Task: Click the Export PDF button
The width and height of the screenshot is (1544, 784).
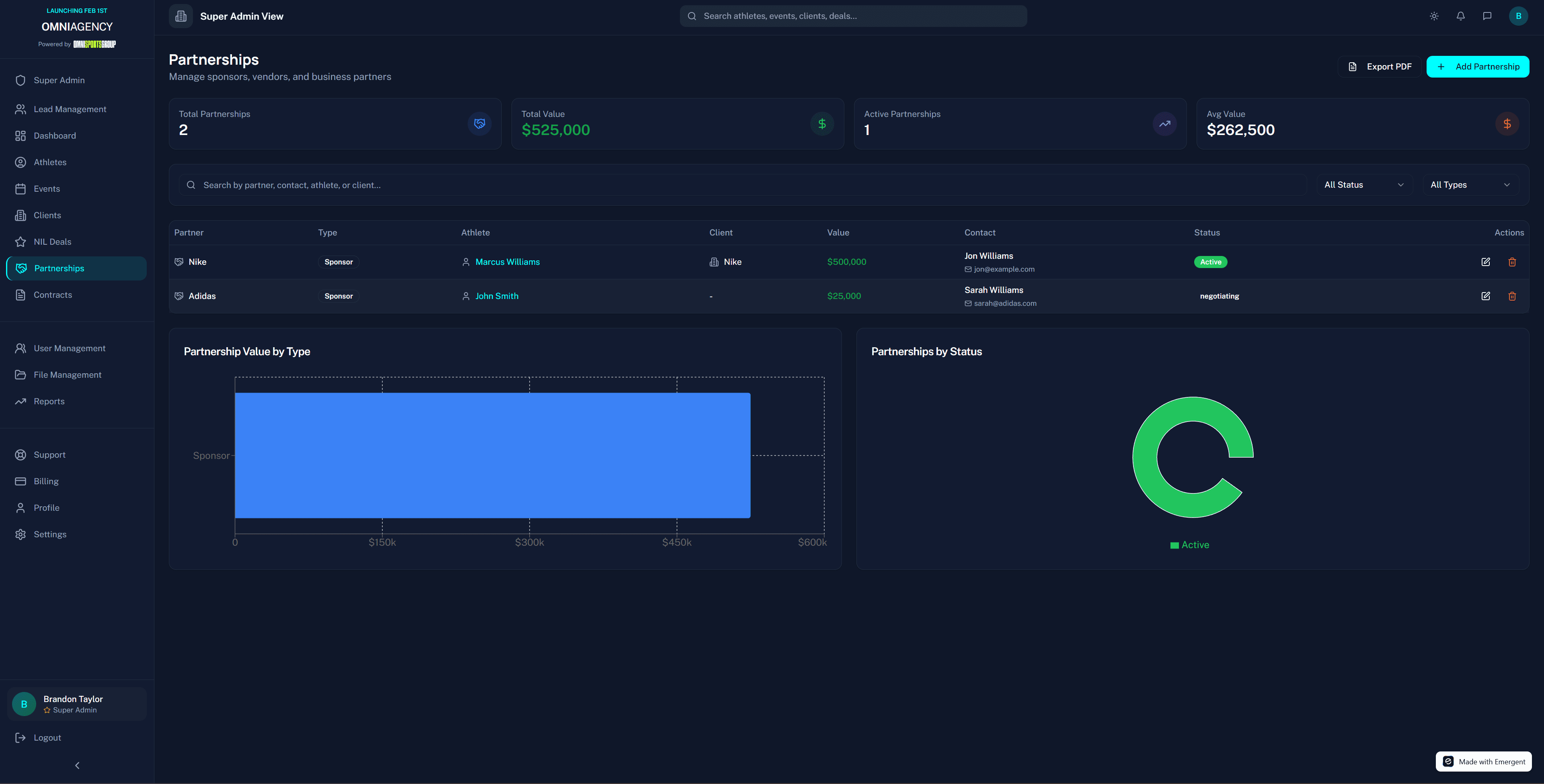Action: coord(1379,66)
